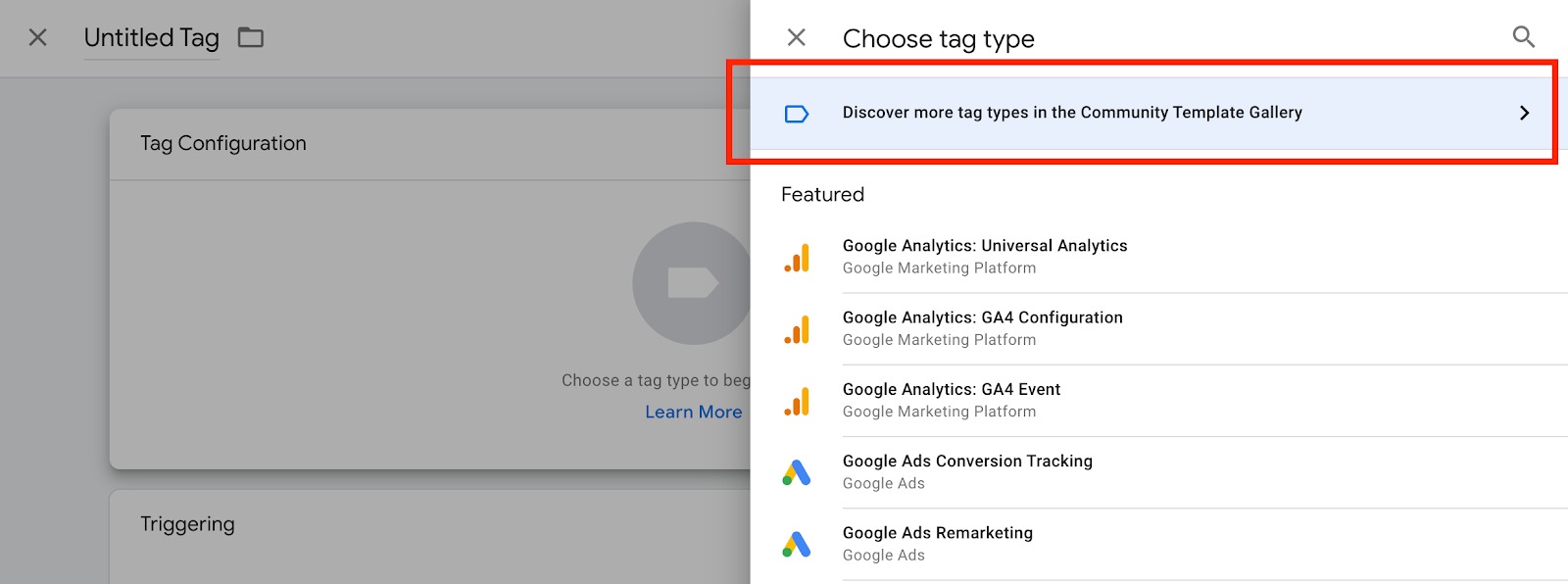
Task: Click the GA4 Event analytics icon
Action: point(797,401)
